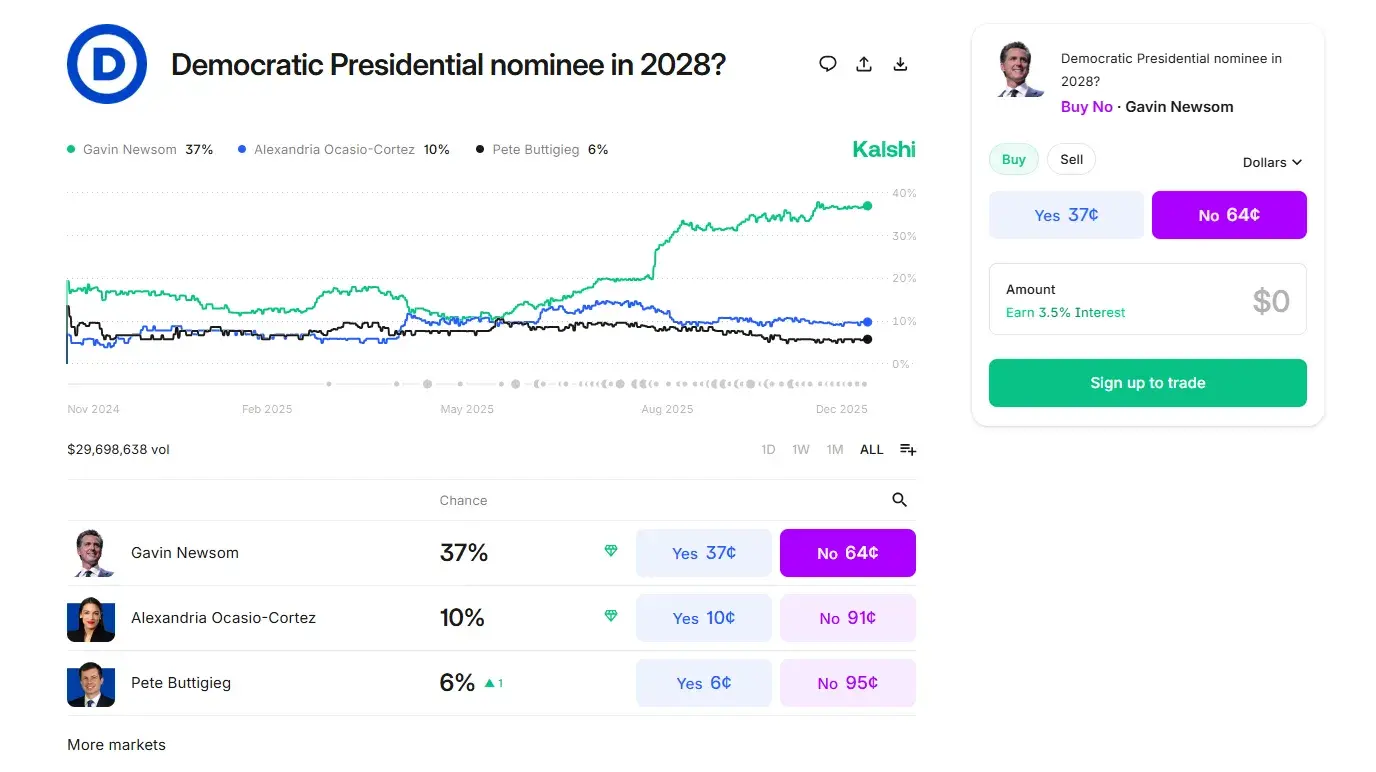Select Buy mode in the trade panel
Viewport: 1376px width, 772px height.
1013,158
